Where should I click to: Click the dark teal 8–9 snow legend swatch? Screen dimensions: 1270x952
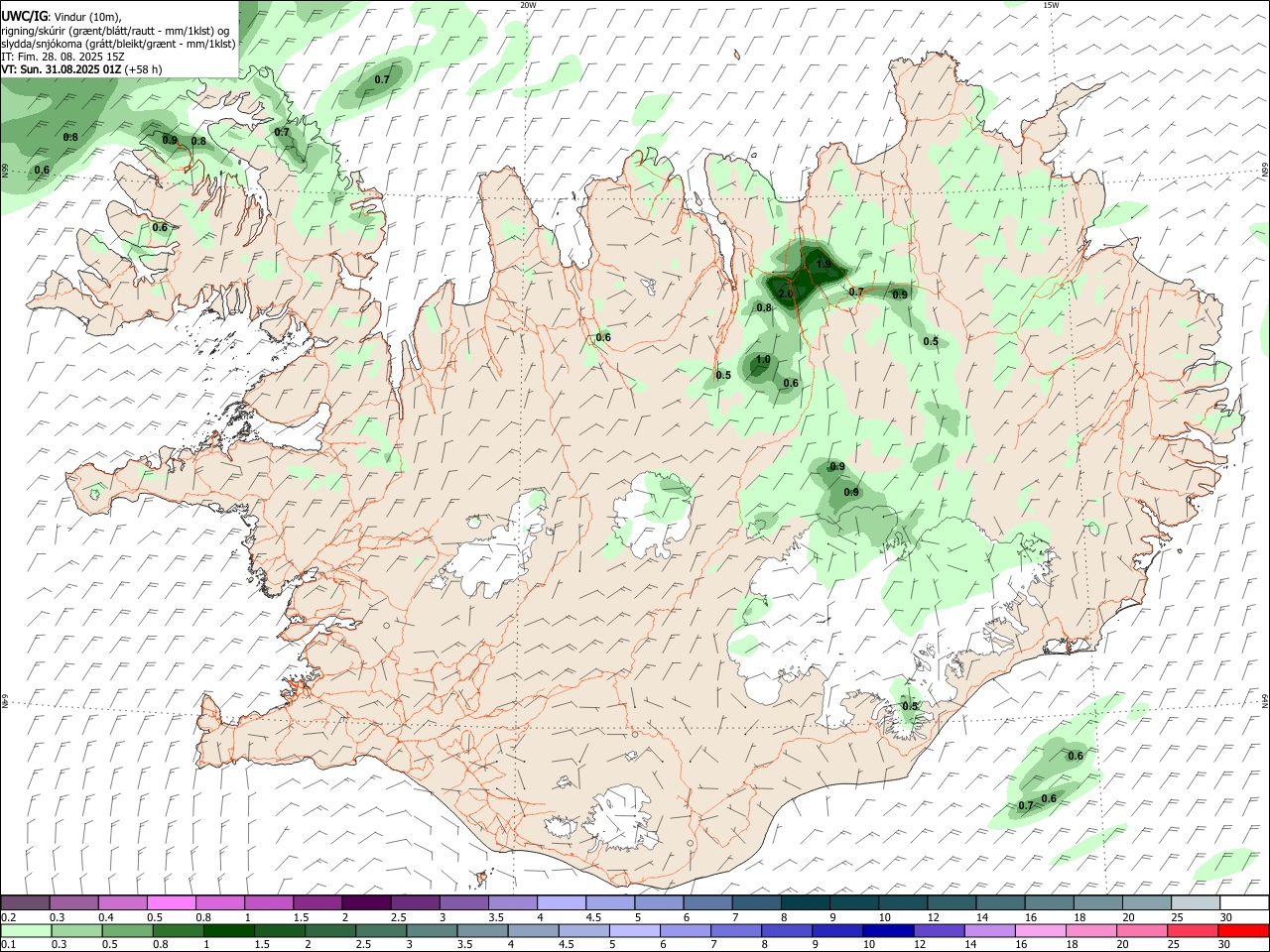click(x=806, y=902)
